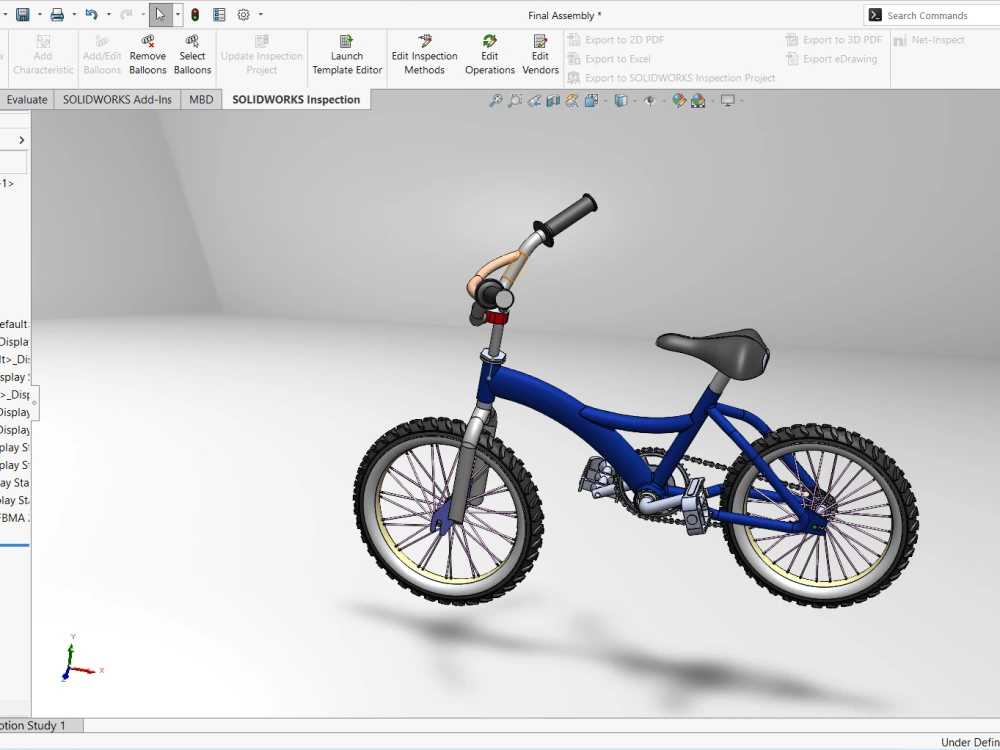Open the MBD tab

tap(201, 99)
